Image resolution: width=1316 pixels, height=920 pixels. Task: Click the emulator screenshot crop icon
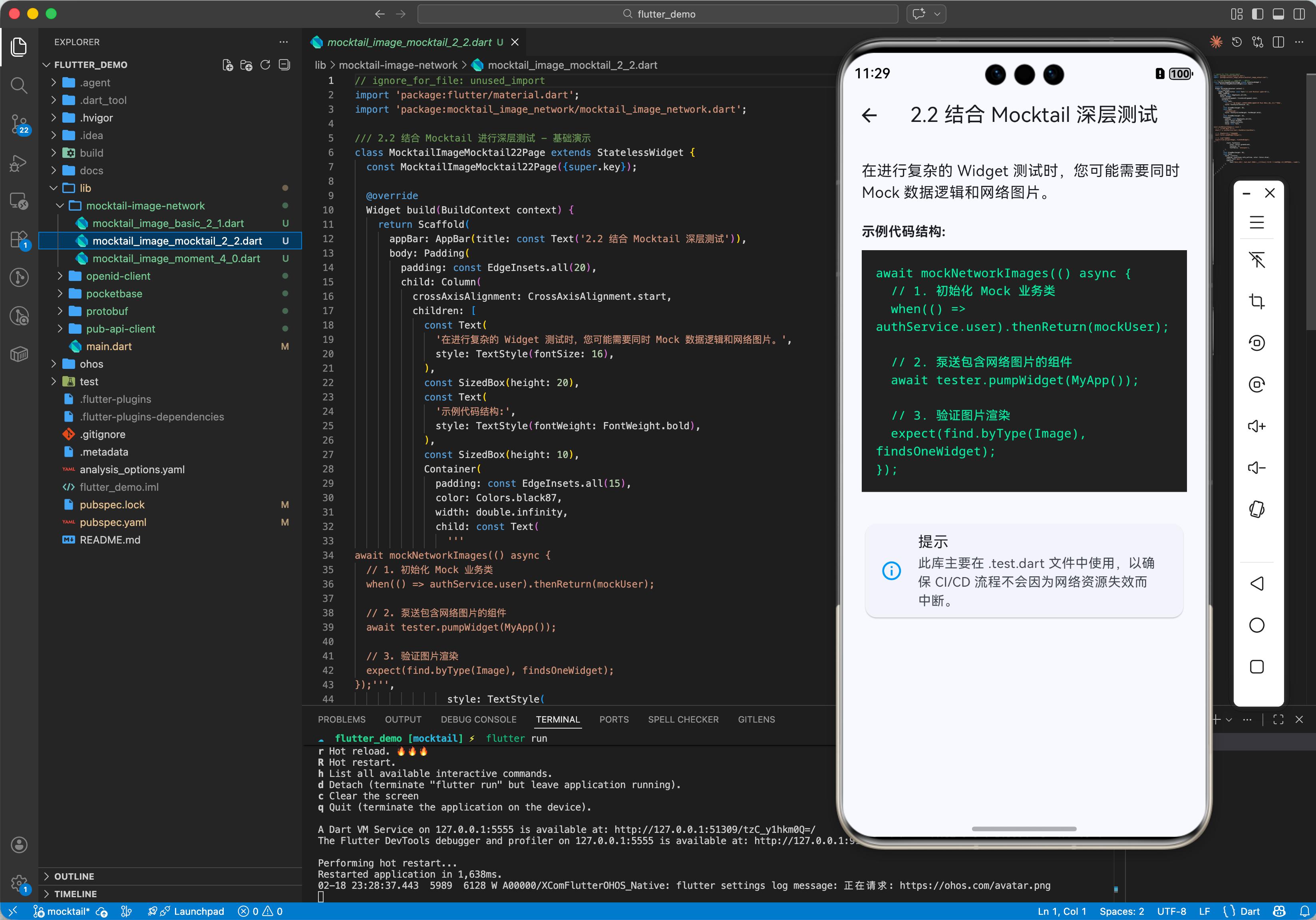click(x=1256, y=301)
